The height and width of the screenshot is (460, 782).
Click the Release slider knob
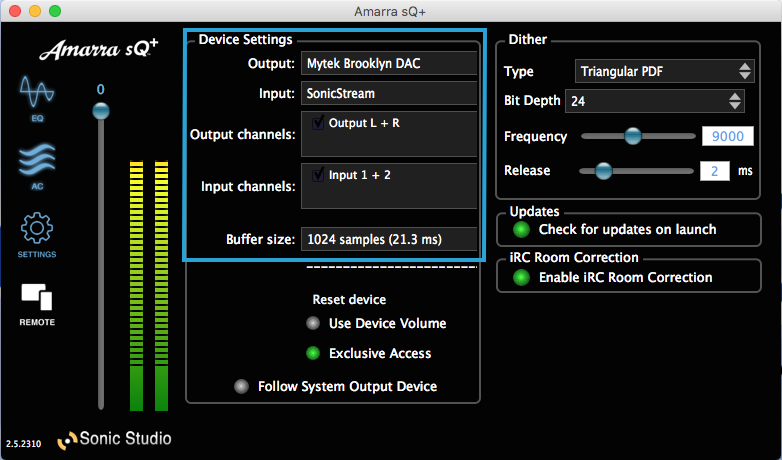603,171
